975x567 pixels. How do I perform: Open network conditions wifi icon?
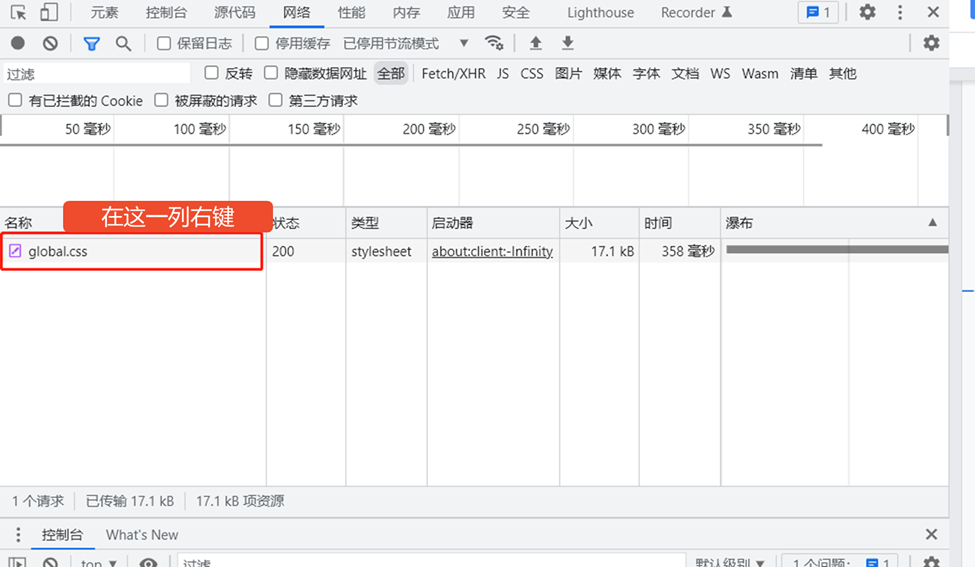click(494, 43)
